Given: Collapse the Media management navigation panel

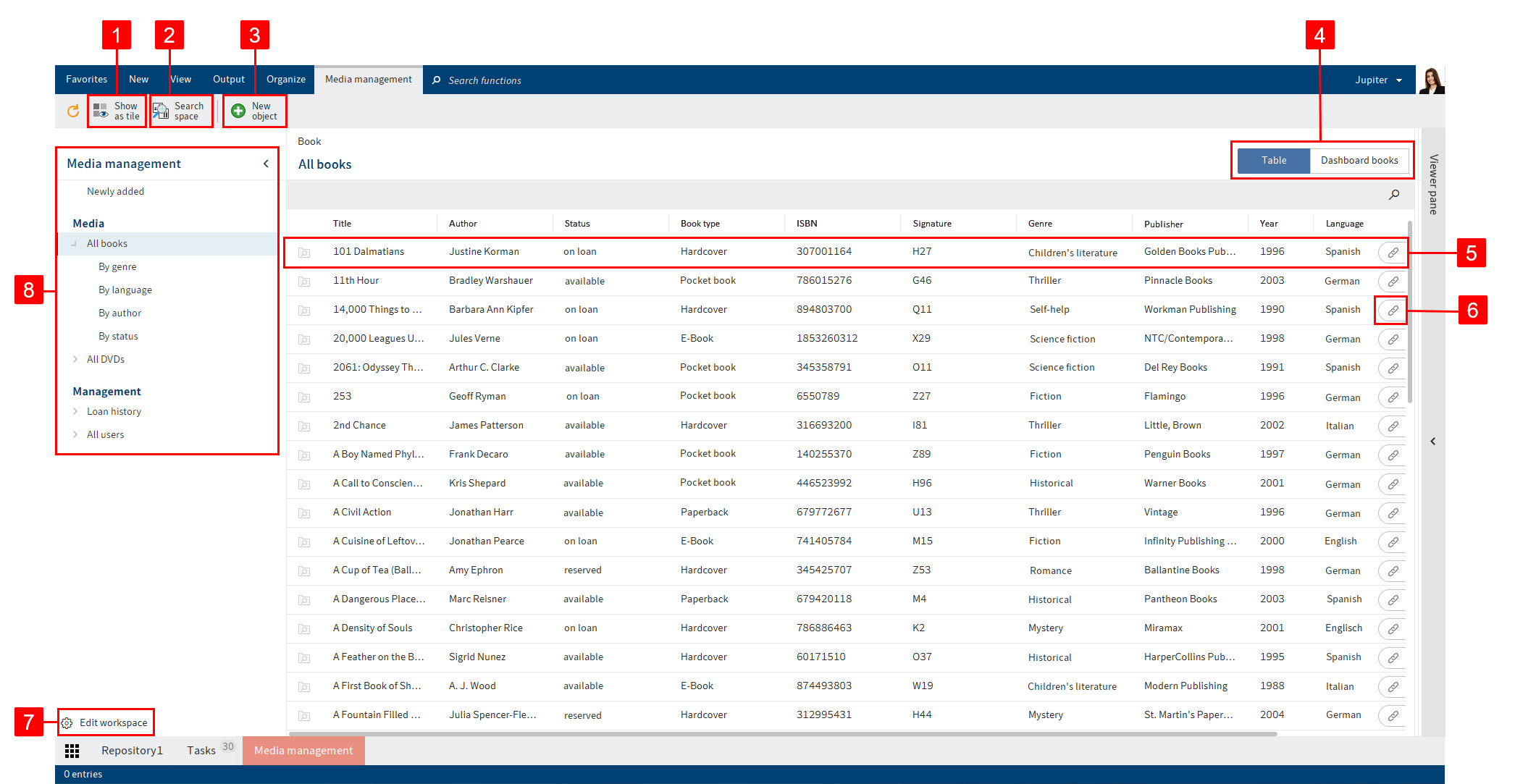Looking at the screenshot, I should click(266, 164).
